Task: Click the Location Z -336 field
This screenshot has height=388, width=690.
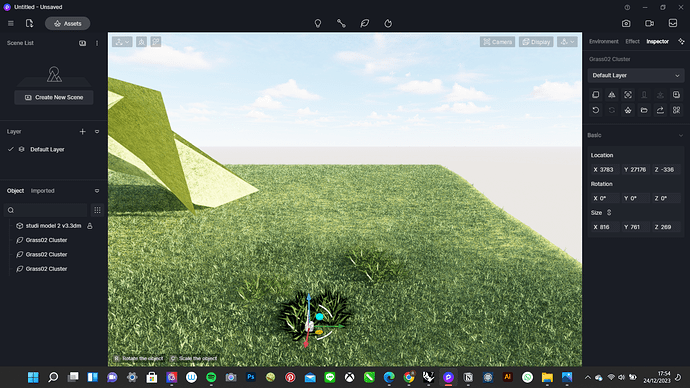Action: (666, 169)
